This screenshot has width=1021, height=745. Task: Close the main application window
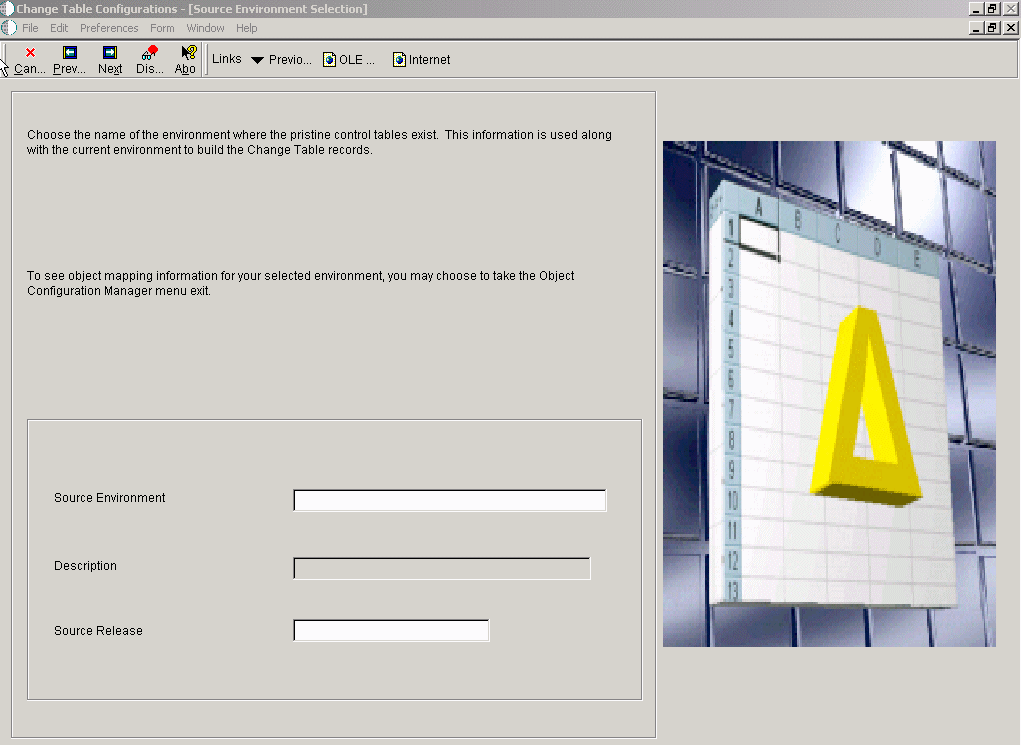(x=1010, y=9)
